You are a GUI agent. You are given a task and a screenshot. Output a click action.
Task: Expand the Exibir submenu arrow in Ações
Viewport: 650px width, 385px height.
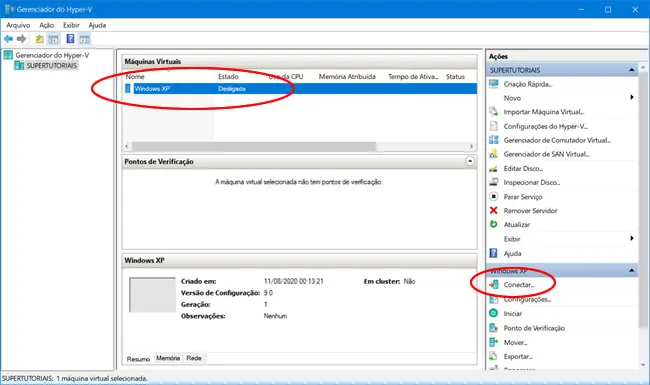[632, 238]
